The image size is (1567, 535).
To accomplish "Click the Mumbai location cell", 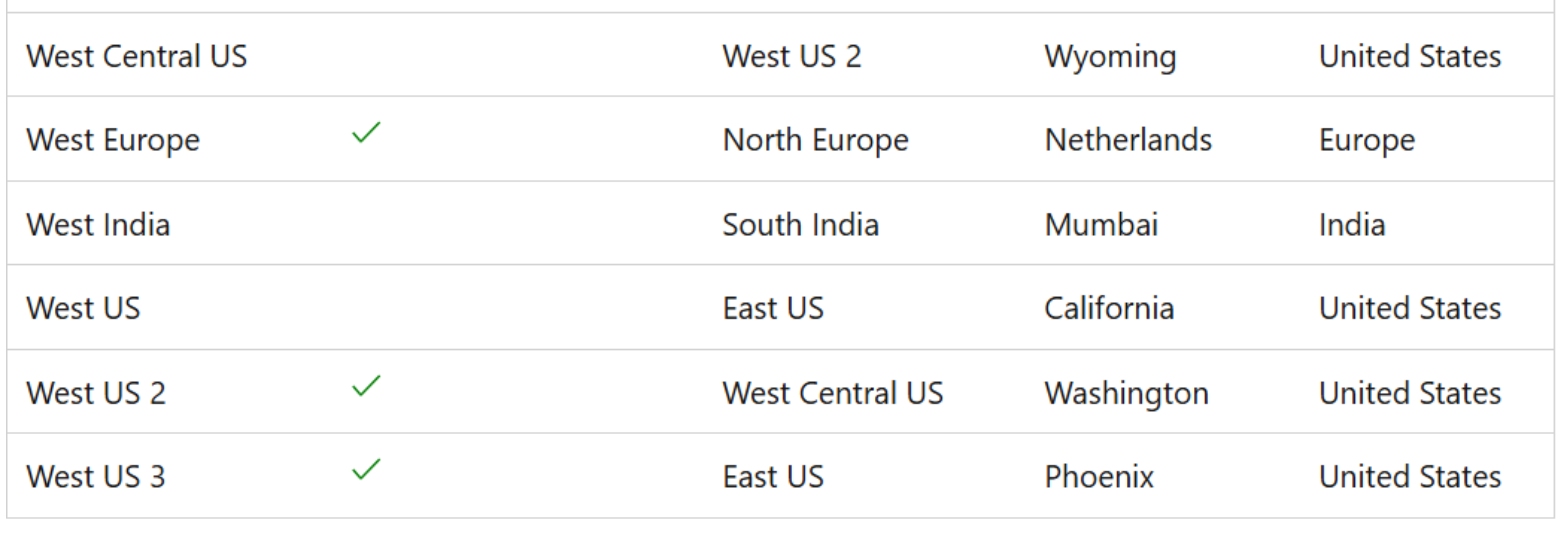I will [x=1101, y=224].
